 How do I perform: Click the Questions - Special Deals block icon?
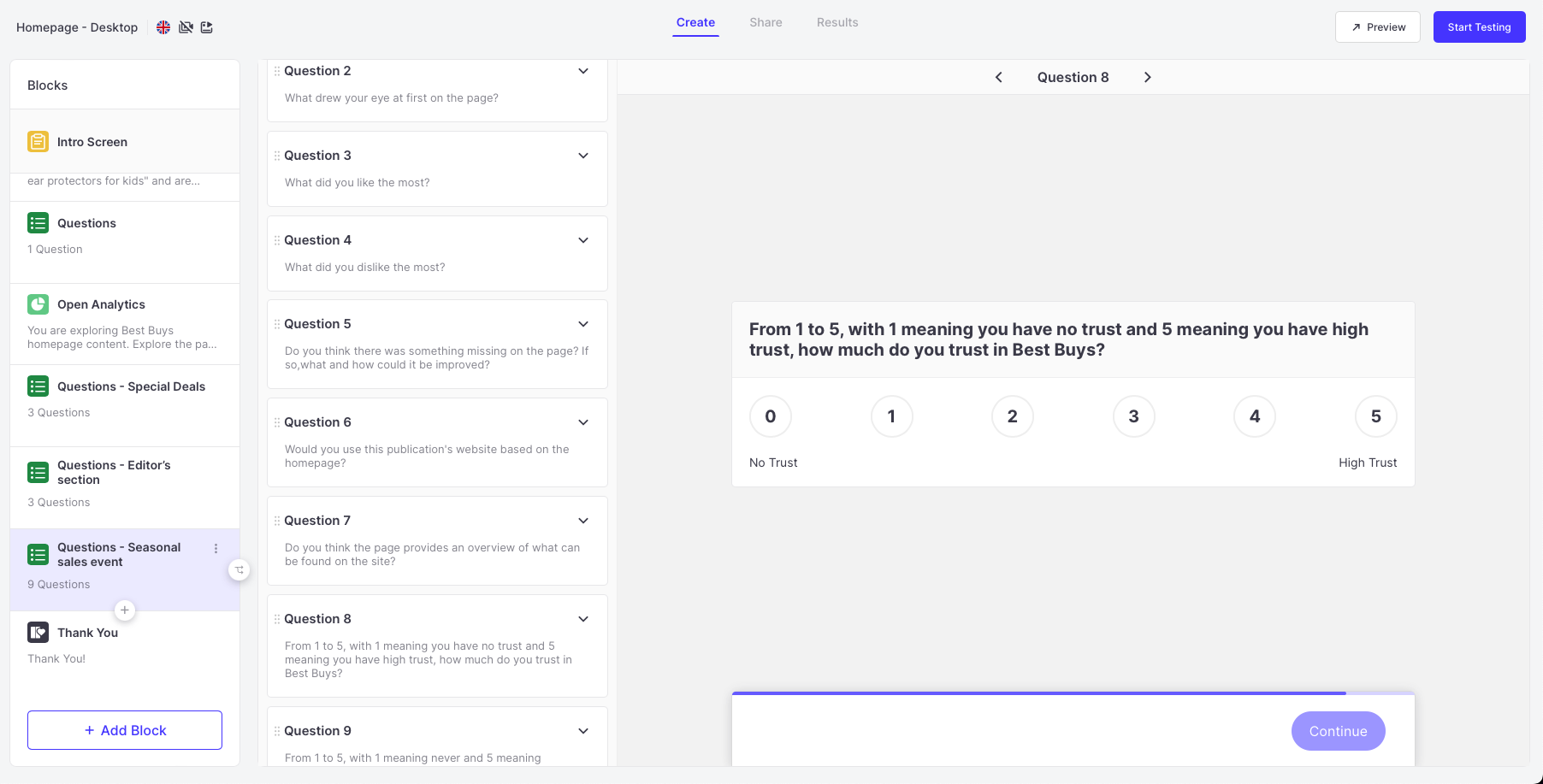coord(38,386)
